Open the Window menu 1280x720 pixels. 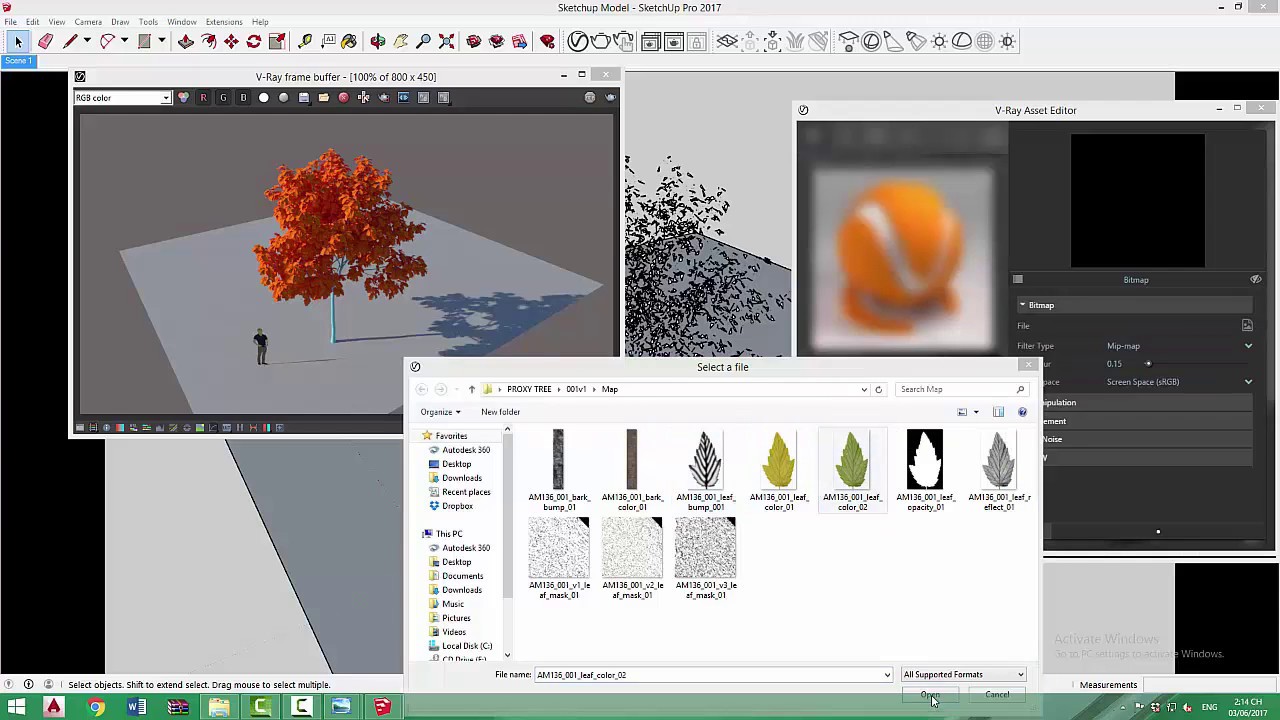click(182, 22)
